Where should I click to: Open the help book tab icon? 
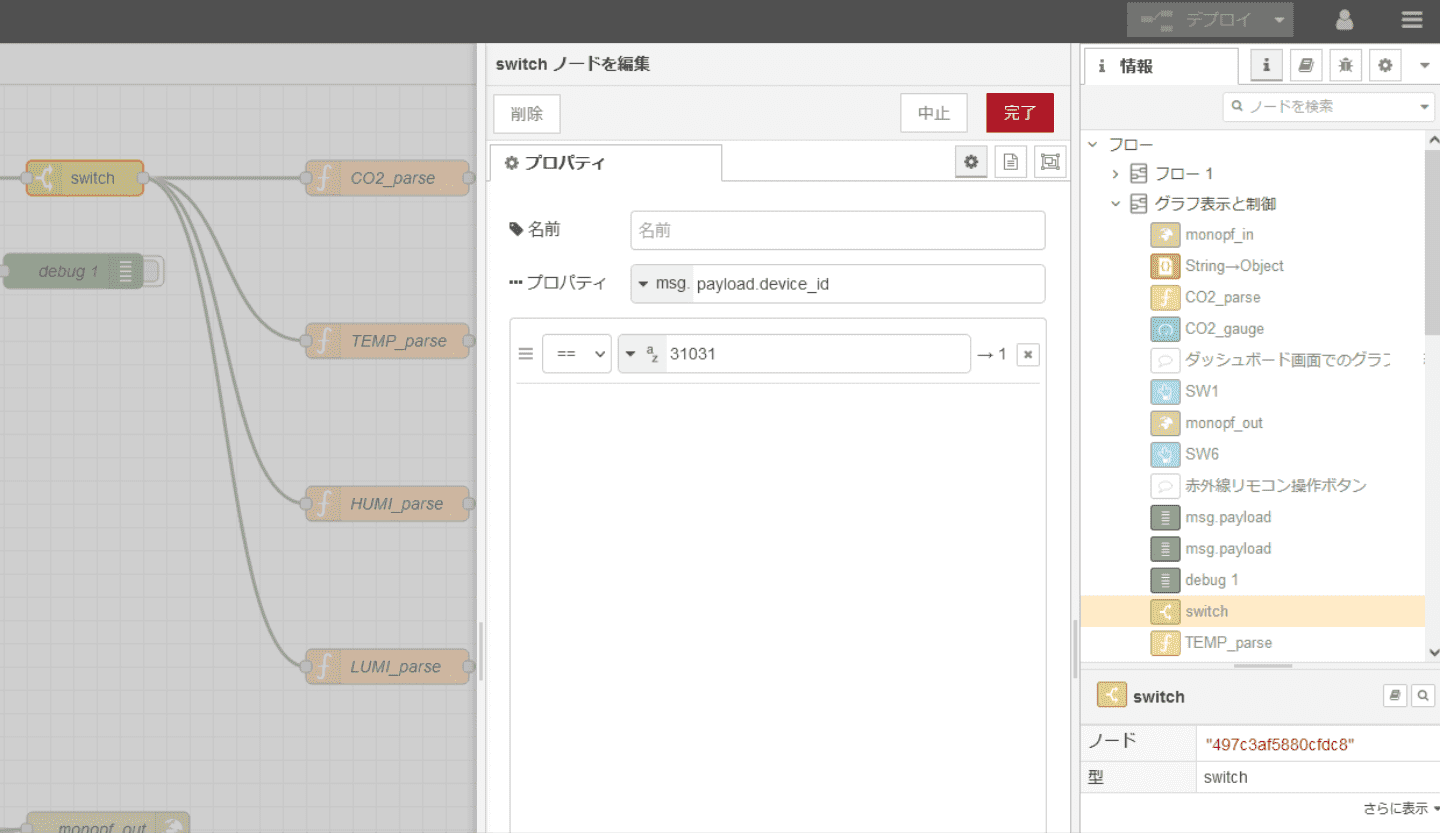pos(1305,66)
